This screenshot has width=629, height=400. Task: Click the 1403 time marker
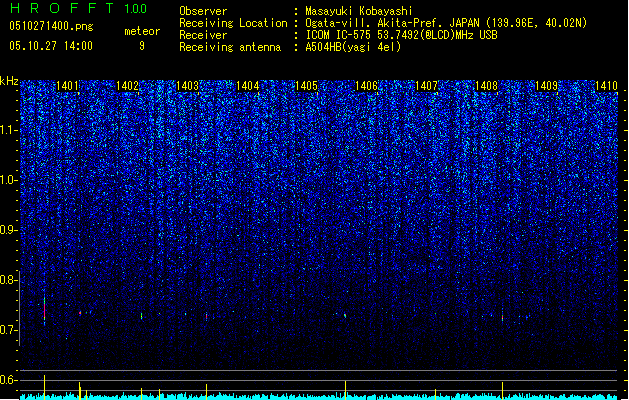(x=187, y=85)
